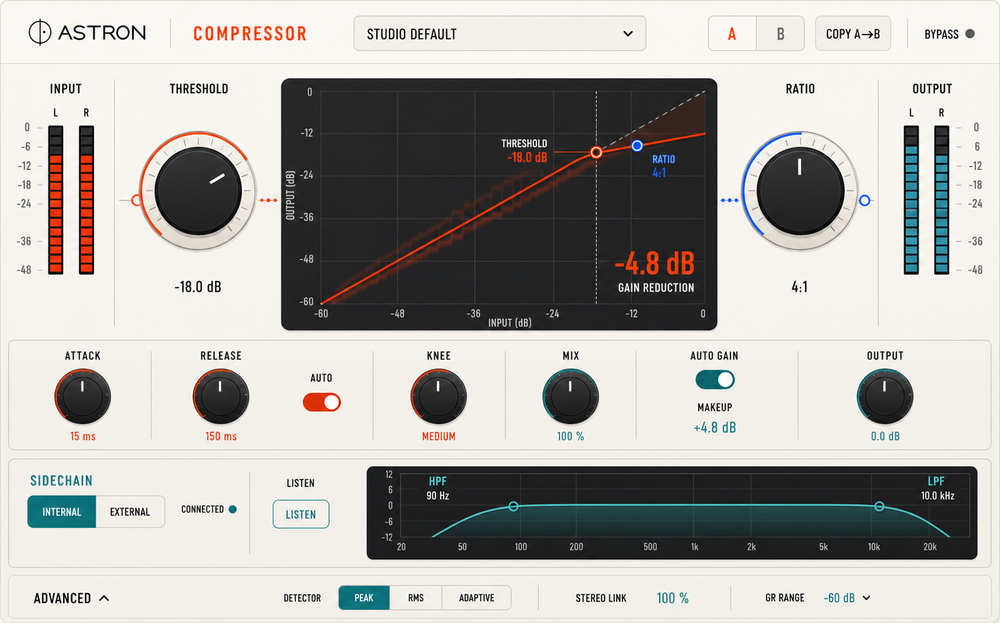
Task: Toggle the Auto release switch
Action: [321, 402]
